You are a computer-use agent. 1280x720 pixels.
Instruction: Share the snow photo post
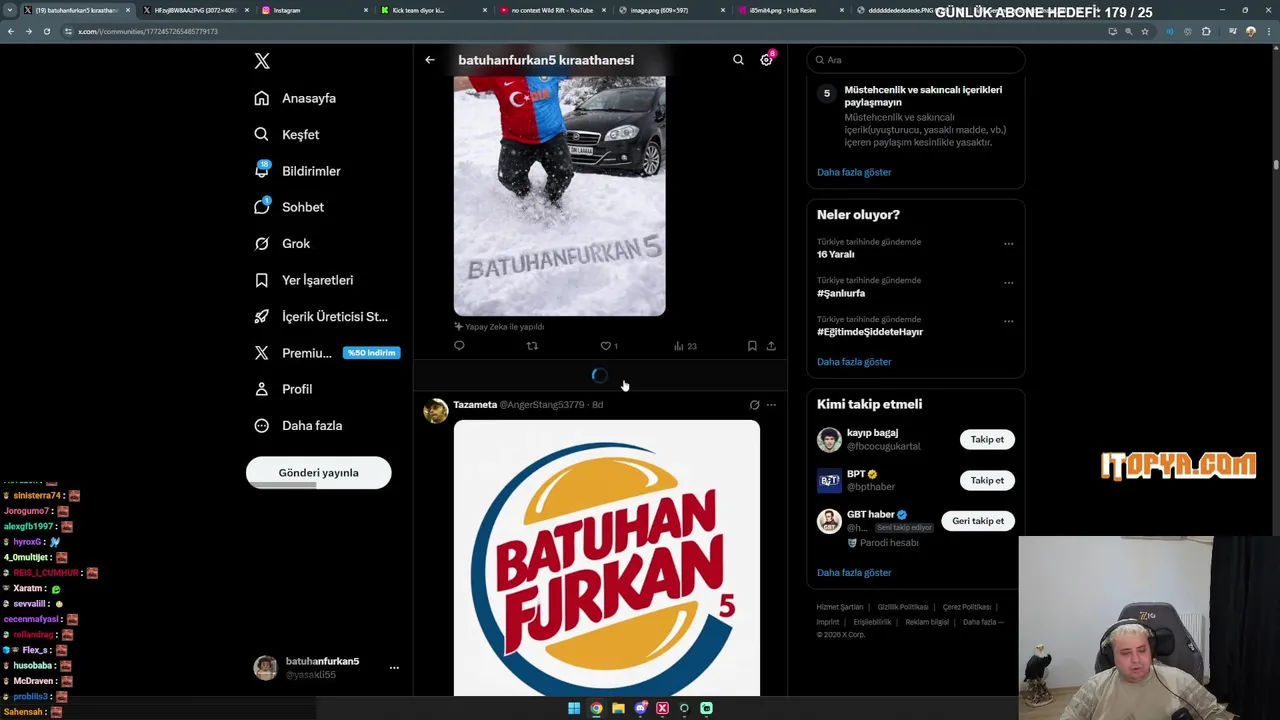771,346
